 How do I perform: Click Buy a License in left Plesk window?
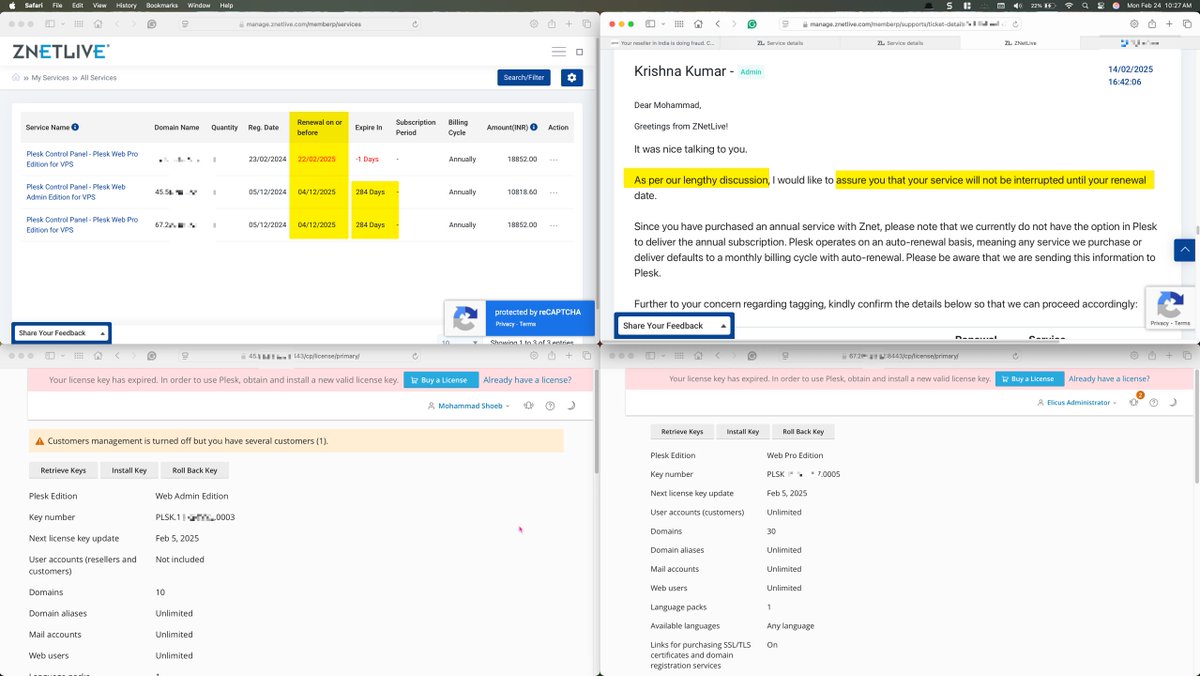[440, 380]
